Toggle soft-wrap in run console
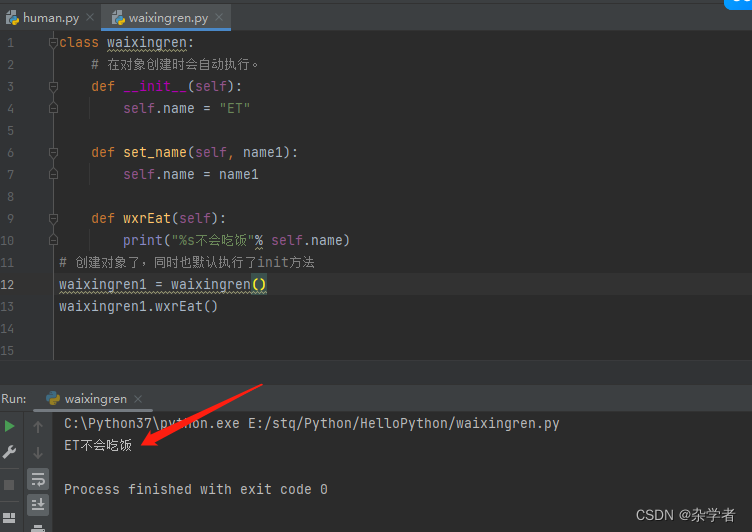 click(38, 479)
